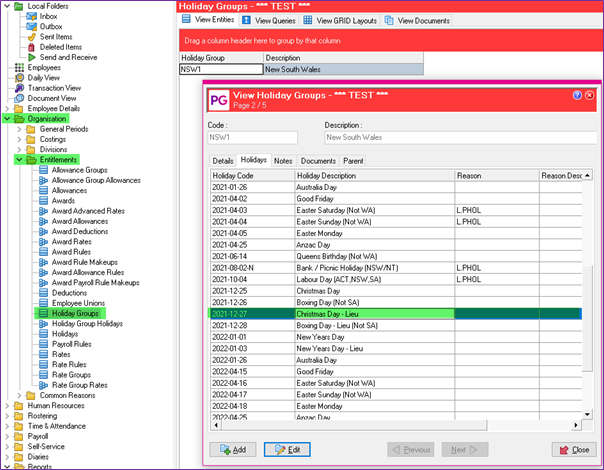Click Send and Receive icon

(32, 57)
